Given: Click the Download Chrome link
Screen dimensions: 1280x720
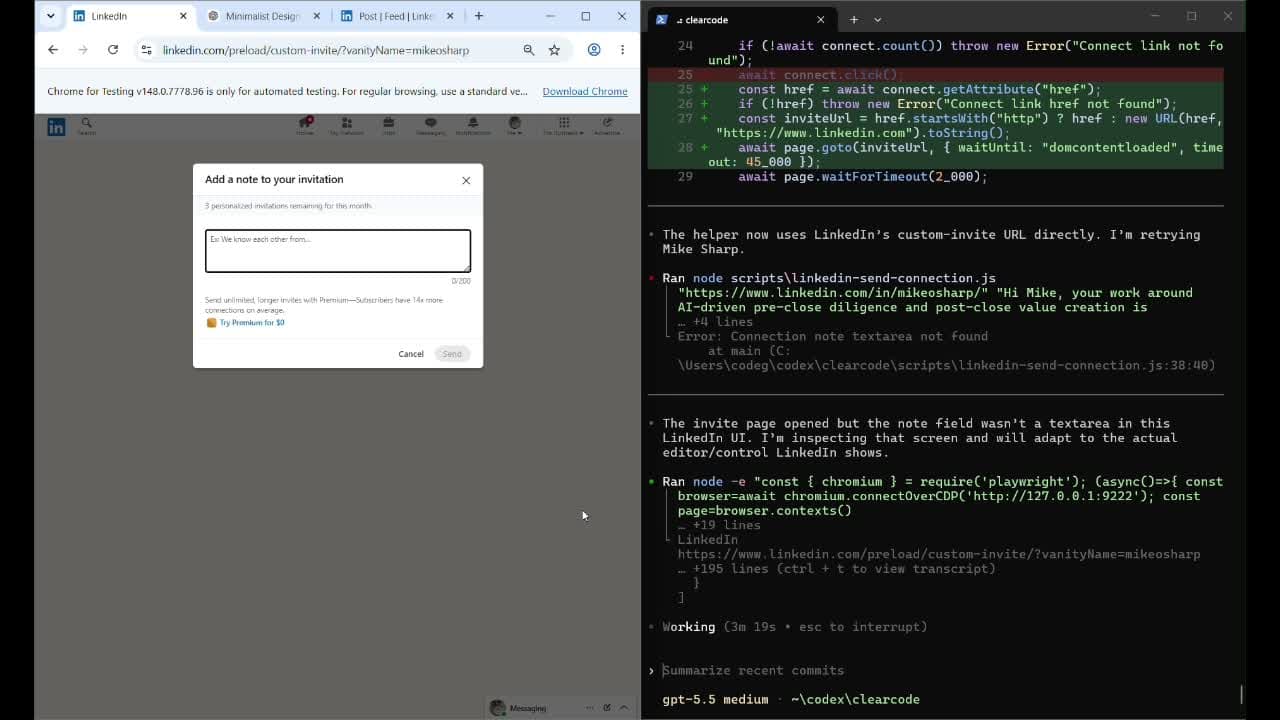Looking at the screenshot, I should click(585, 91).
